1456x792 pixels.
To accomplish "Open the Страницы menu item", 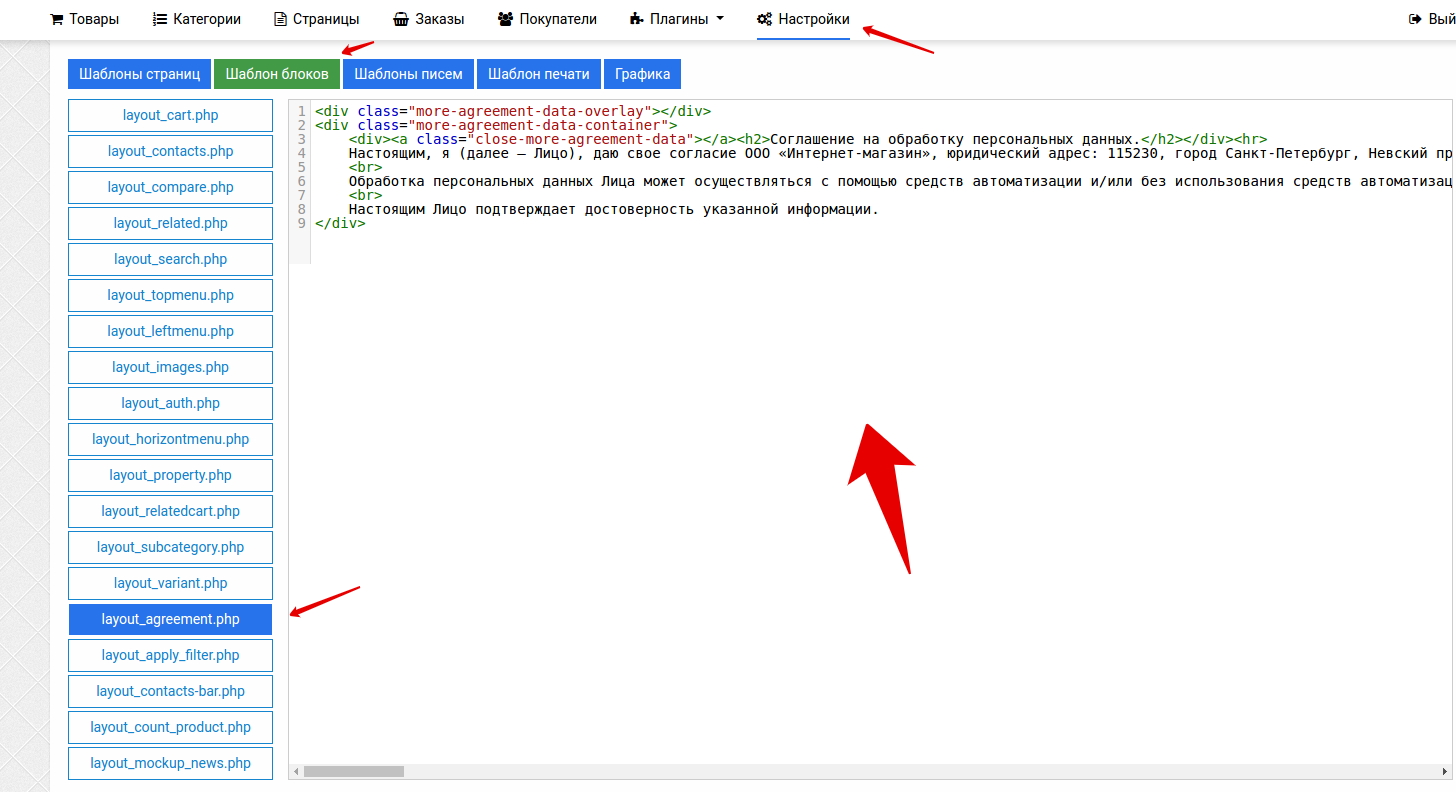I will (x=317, y=19).
